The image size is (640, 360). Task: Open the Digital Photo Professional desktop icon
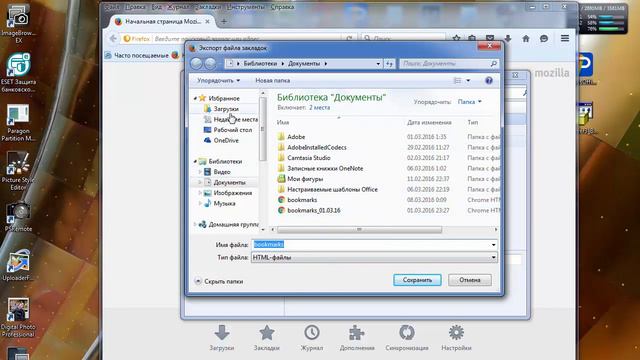tap(18, 318)
